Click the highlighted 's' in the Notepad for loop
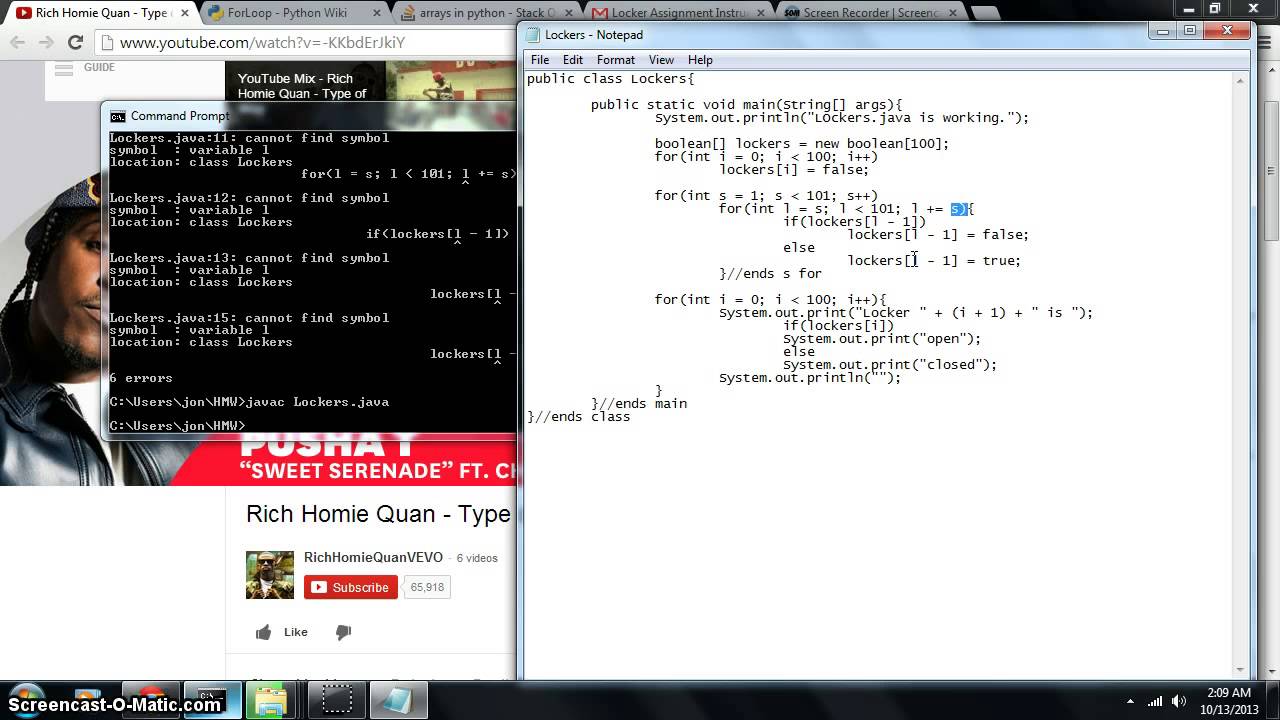Viewport: 1280px width, 720px height. [957, 209]
